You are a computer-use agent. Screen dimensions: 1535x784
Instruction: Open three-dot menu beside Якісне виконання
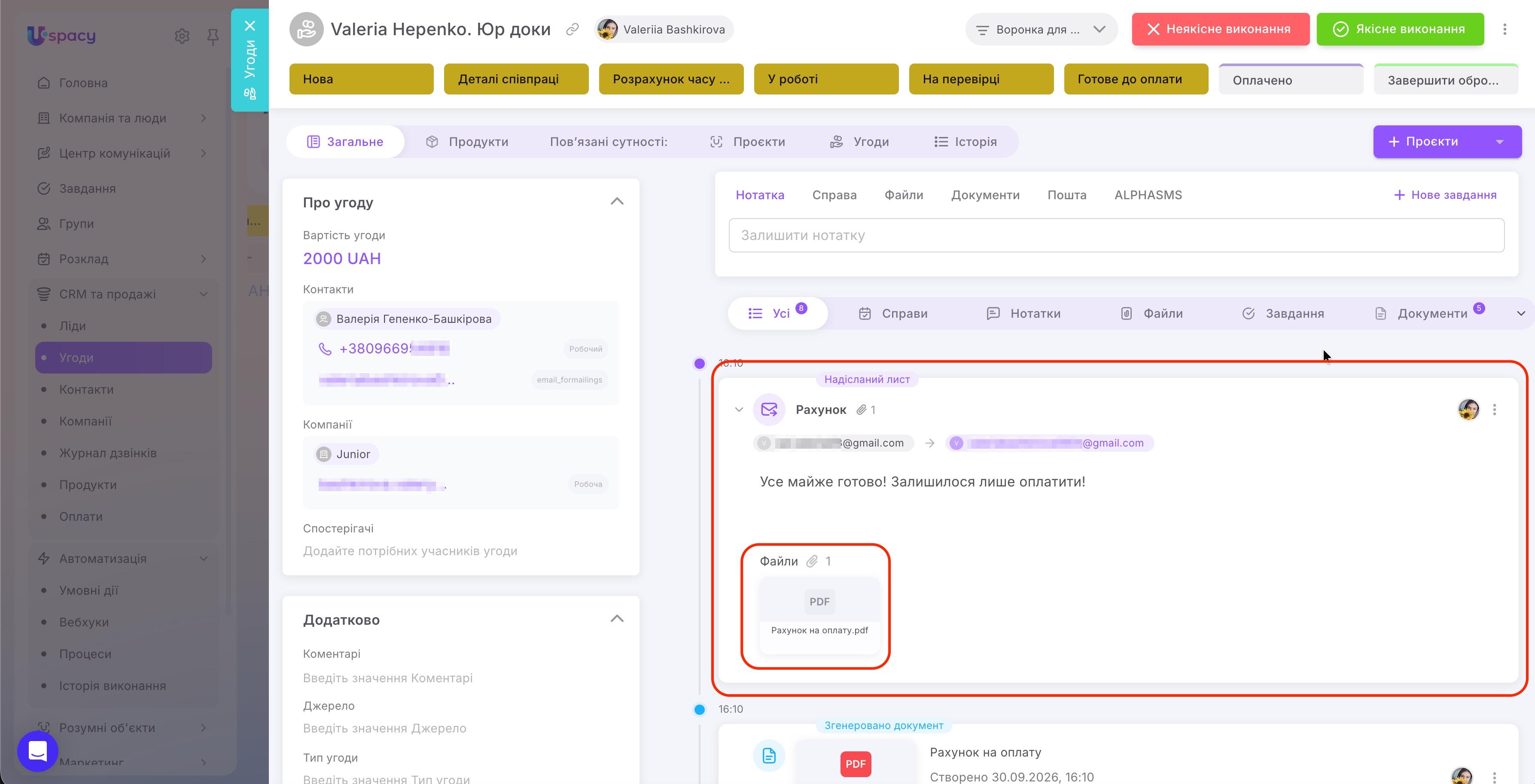[x=1505, y=29]
